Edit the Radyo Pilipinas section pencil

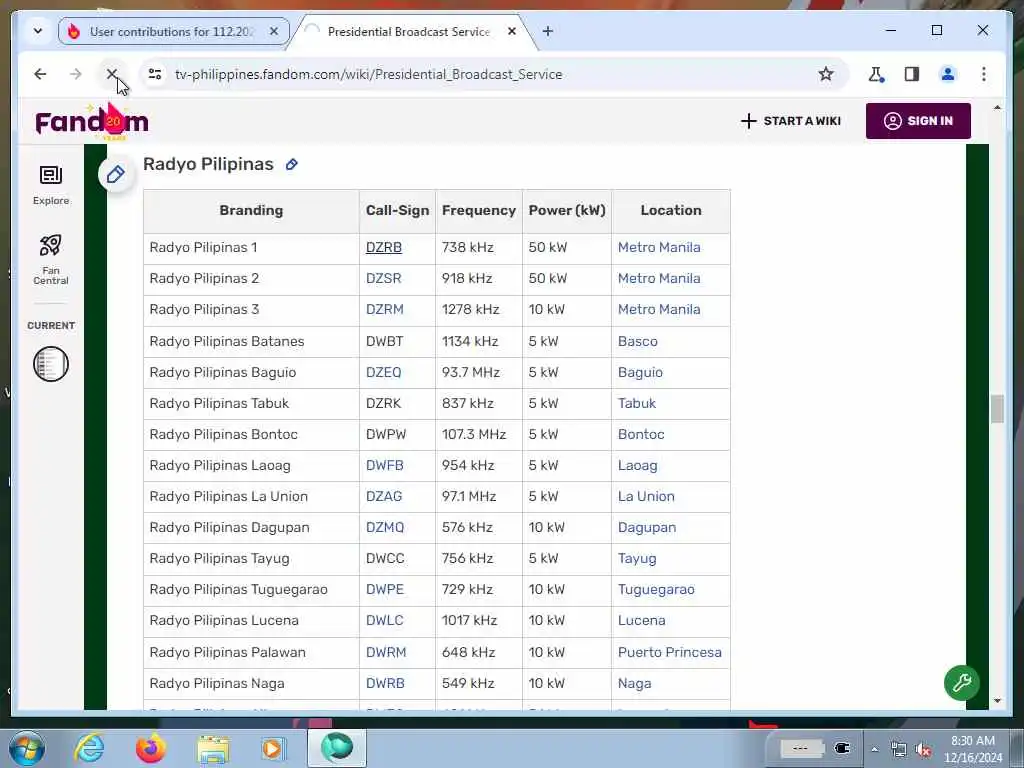(x=292, y=165)
